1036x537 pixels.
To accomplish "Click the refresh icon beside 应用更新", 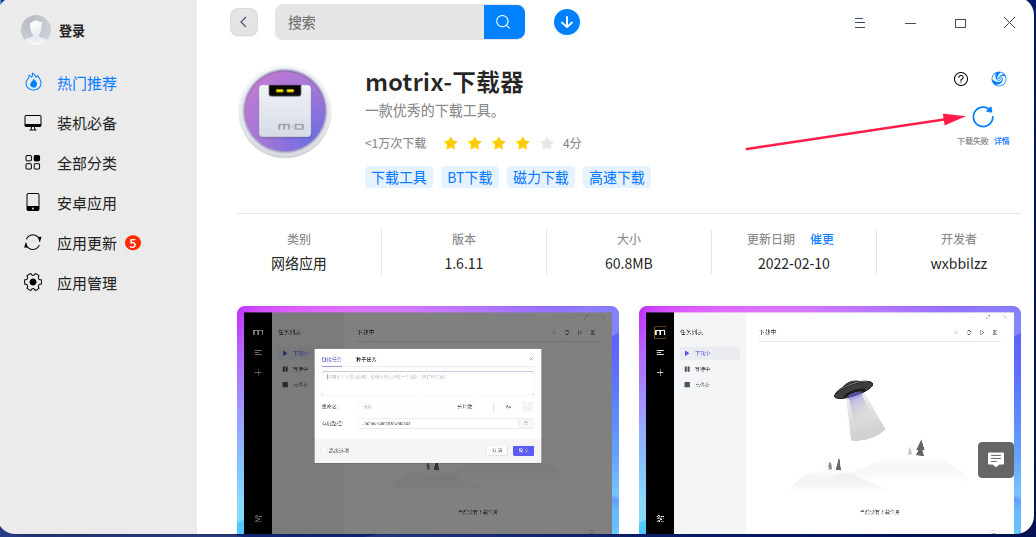I will pyautogui.click(x=33, y=242).
